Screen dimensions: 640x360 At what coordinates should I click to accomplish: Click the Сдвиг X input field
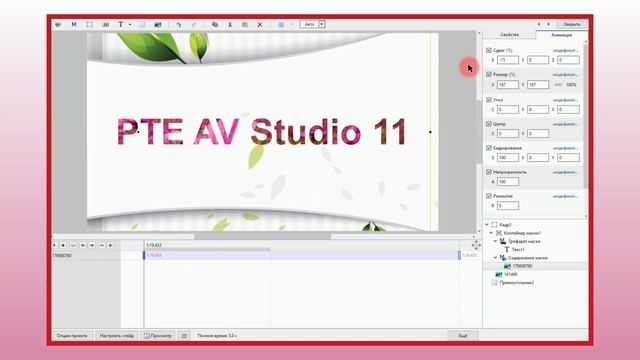pyautogui.click(x=508, y=60)
